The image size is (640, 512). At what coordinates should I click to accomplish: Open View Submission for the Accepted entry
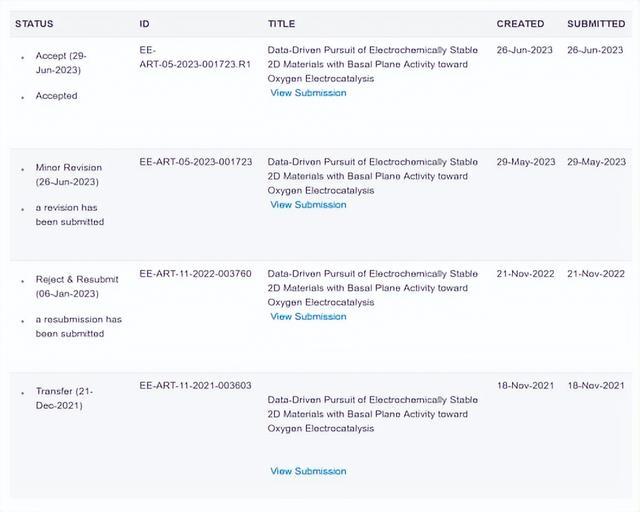coord(308,93)
